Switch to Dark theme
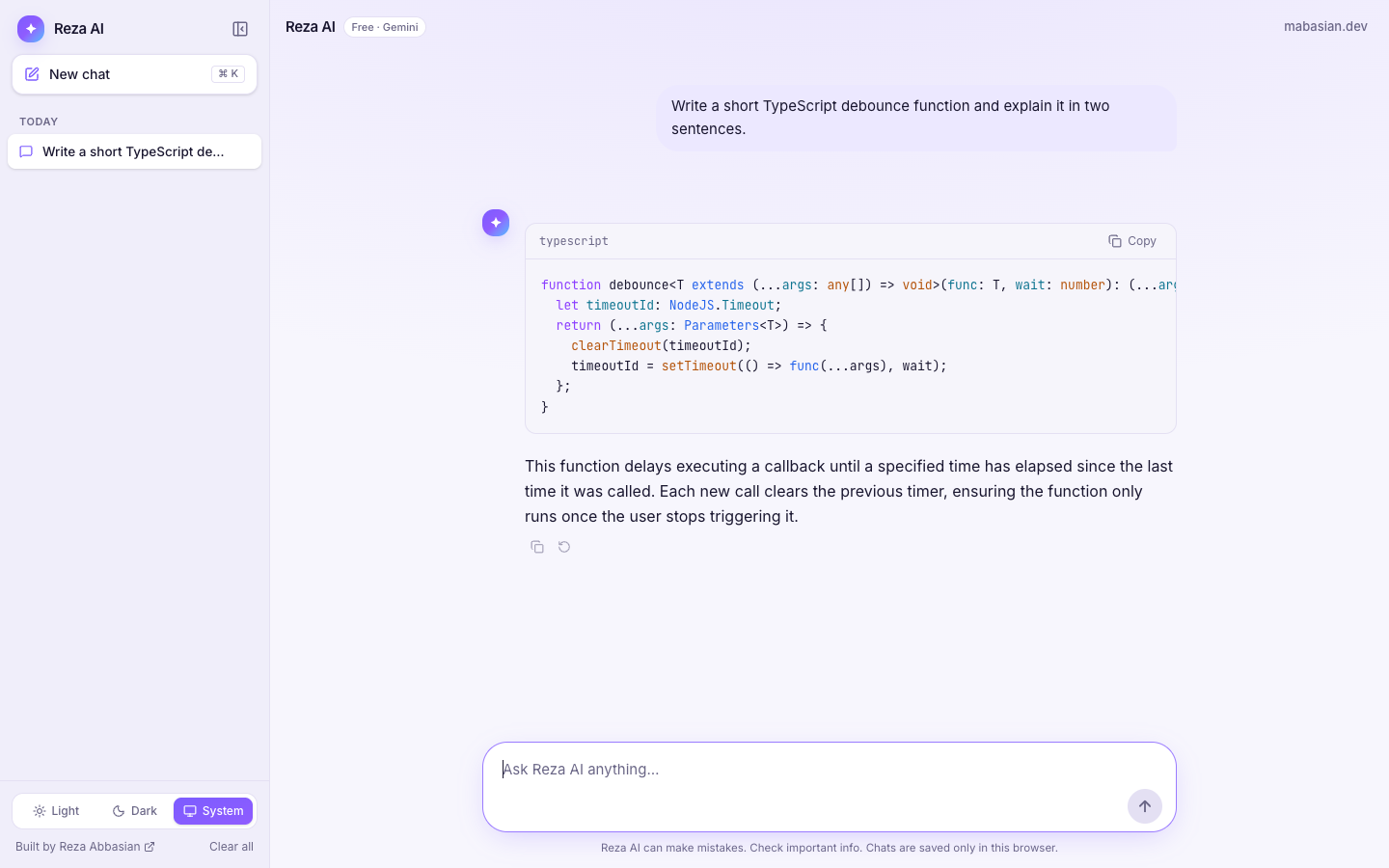The image size is (1389, 868). 134,811
